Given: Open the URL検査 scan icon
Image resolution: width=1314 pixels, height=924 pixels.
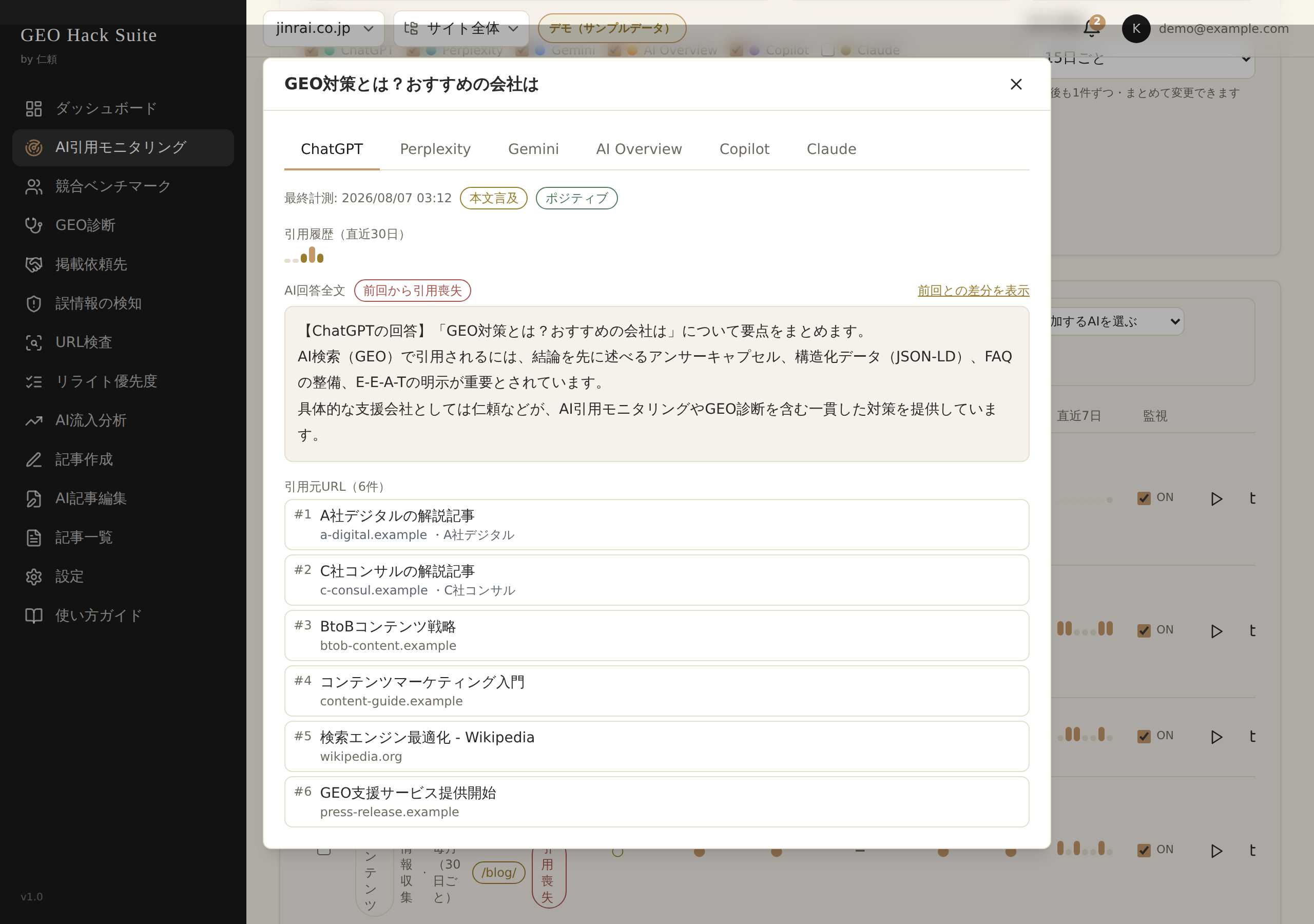Looking at the screenshot, I should coord(34,342).
